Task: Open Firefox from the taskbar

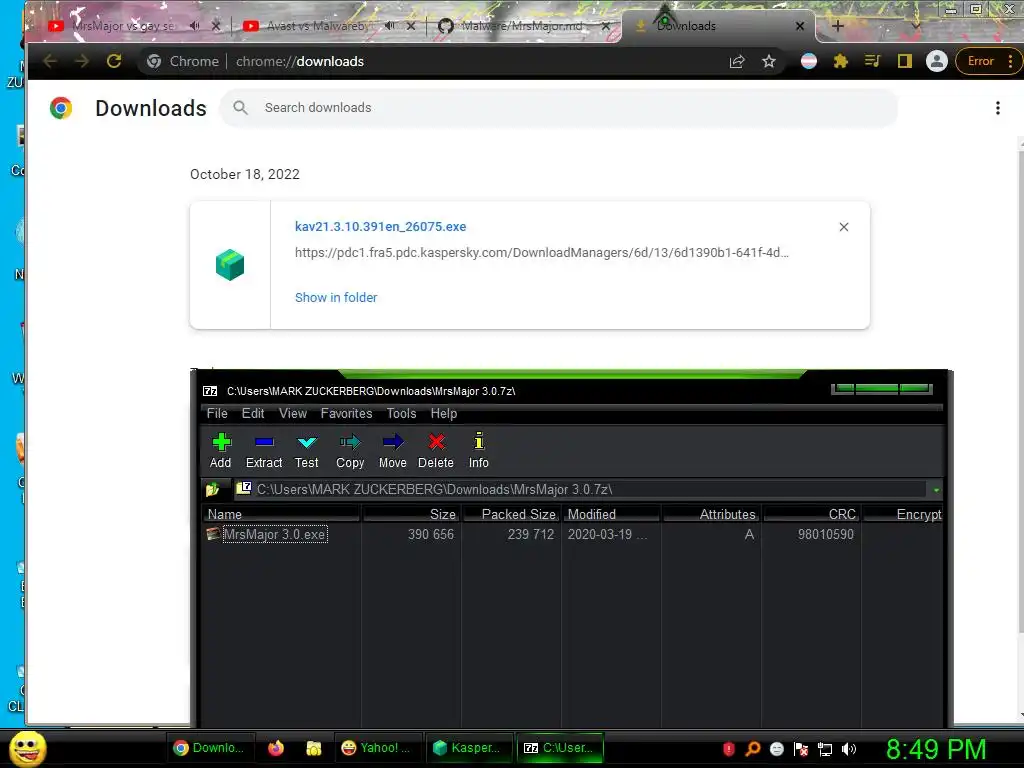Action: point(276,748)
